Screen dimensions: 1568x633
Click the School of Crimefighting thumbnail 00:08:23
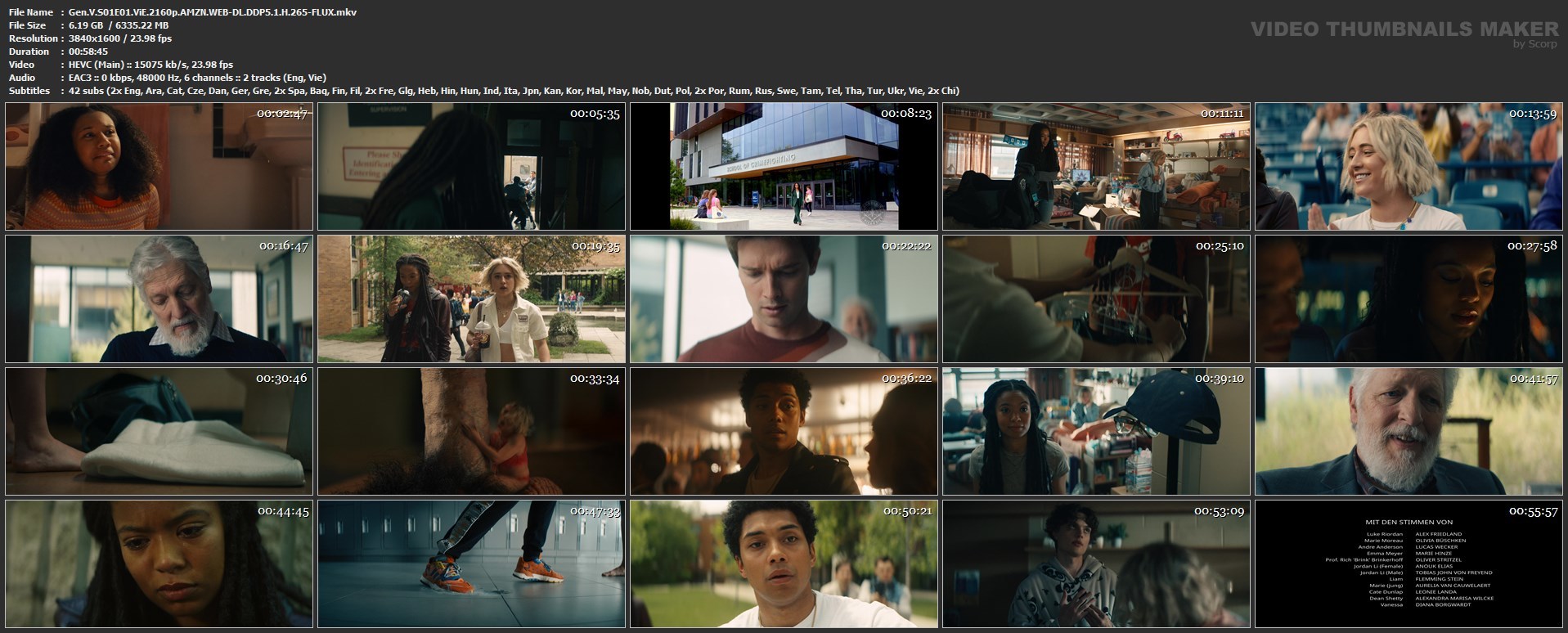pyautogui.click(x=784, y=167)
